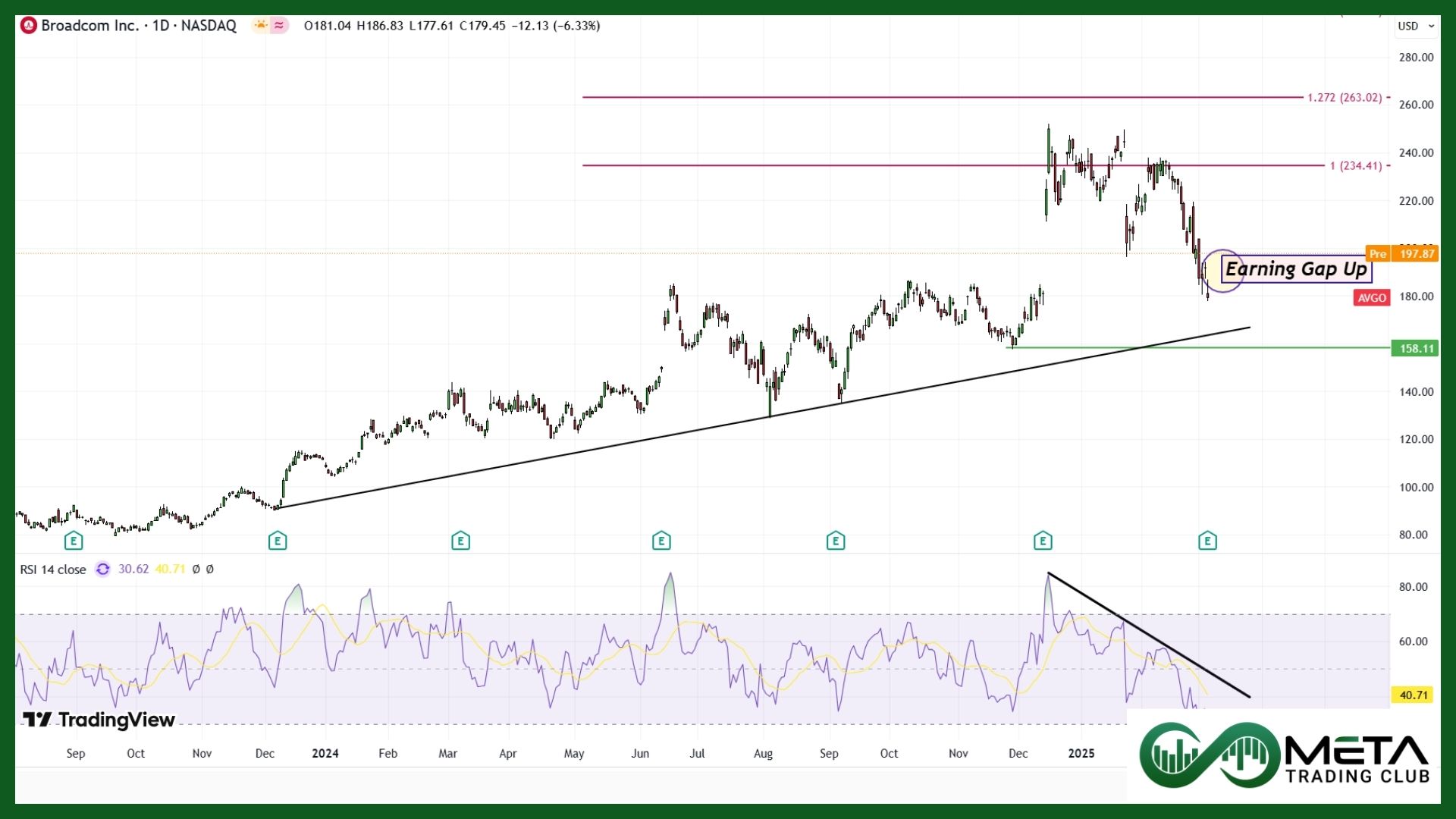Click the 100.00 price axis label
The width and height of the screenshot is (1456, 819).
coord(1416,487)
